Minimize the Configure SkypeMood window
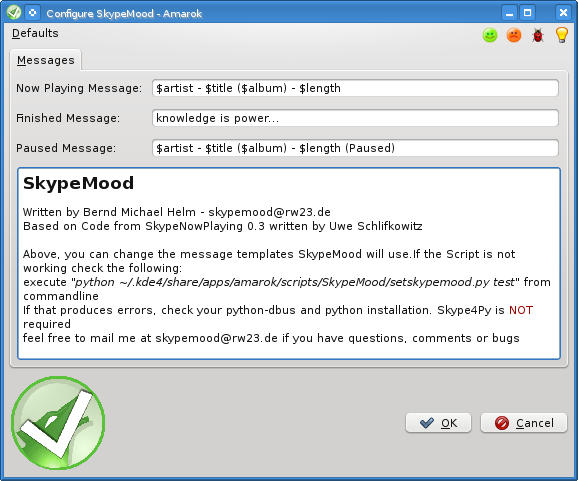The image size is (578, 481). pos(509,13)
